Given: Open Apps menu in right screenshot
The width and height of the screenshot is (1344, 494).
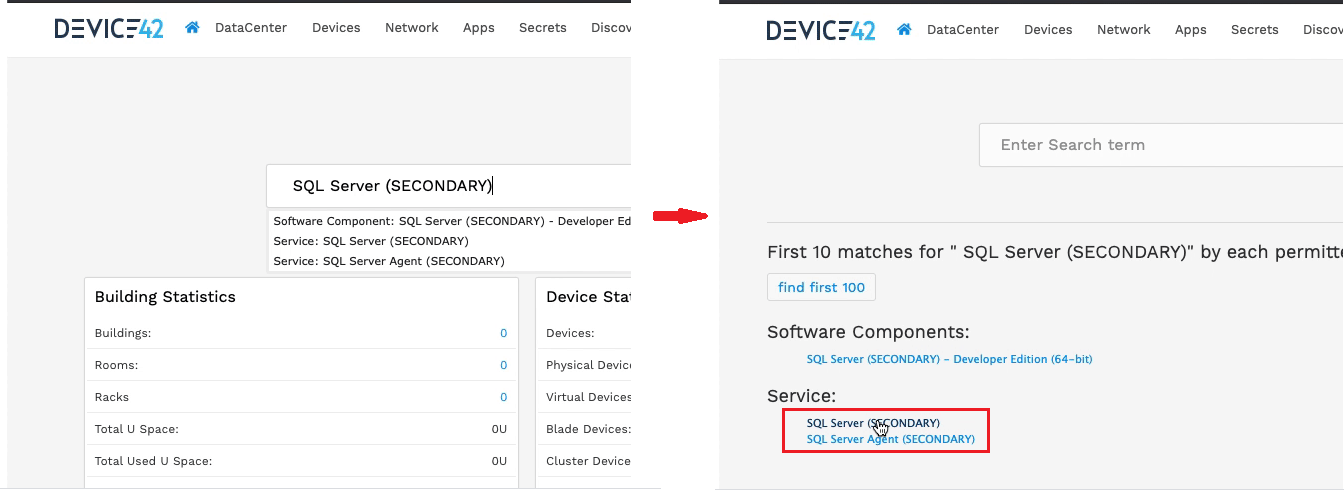Looking at the screenshot, I should pos(1191,30).
